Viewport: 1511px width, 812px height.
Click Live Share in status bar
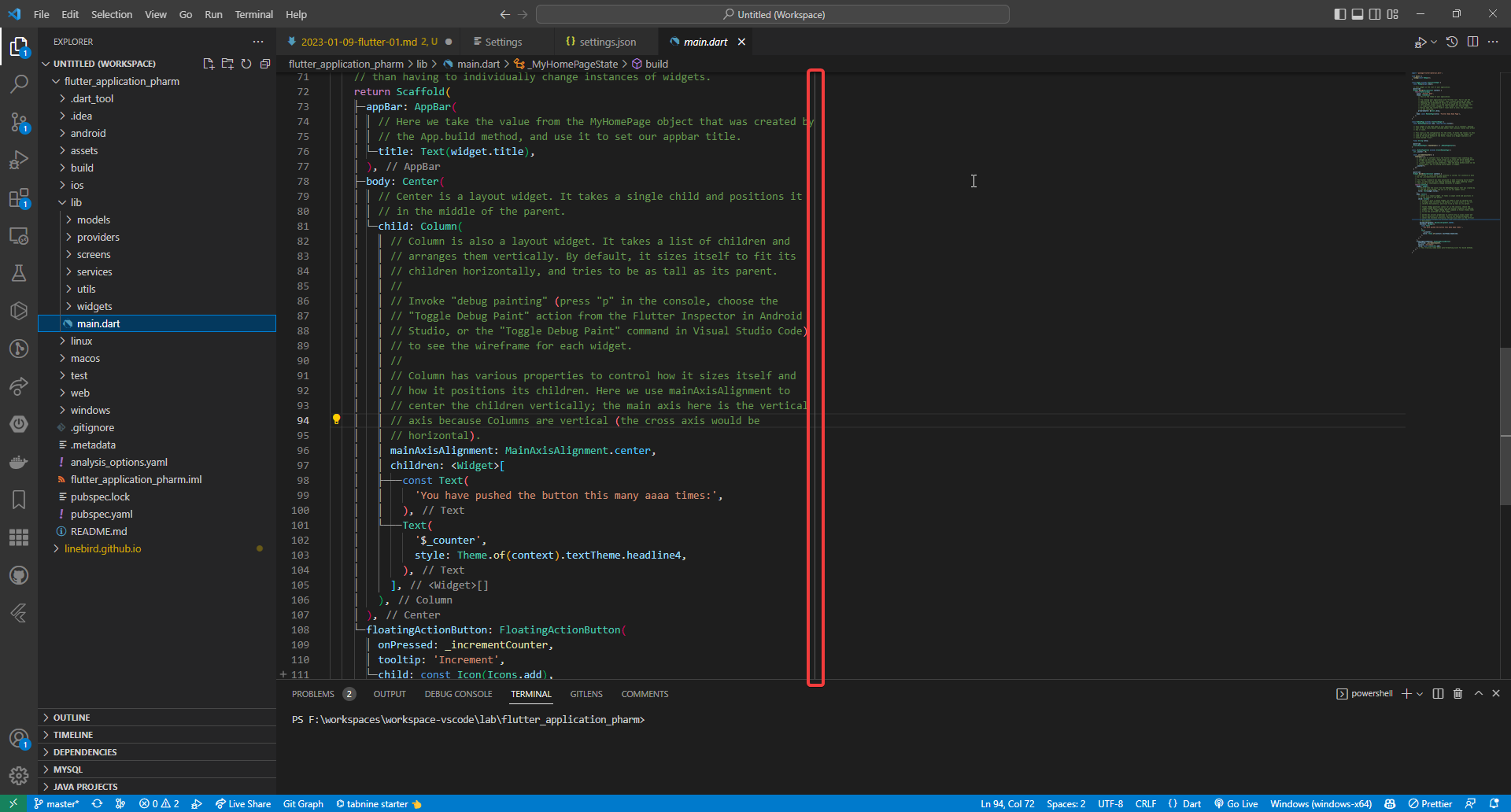click(x=242, y=803)
